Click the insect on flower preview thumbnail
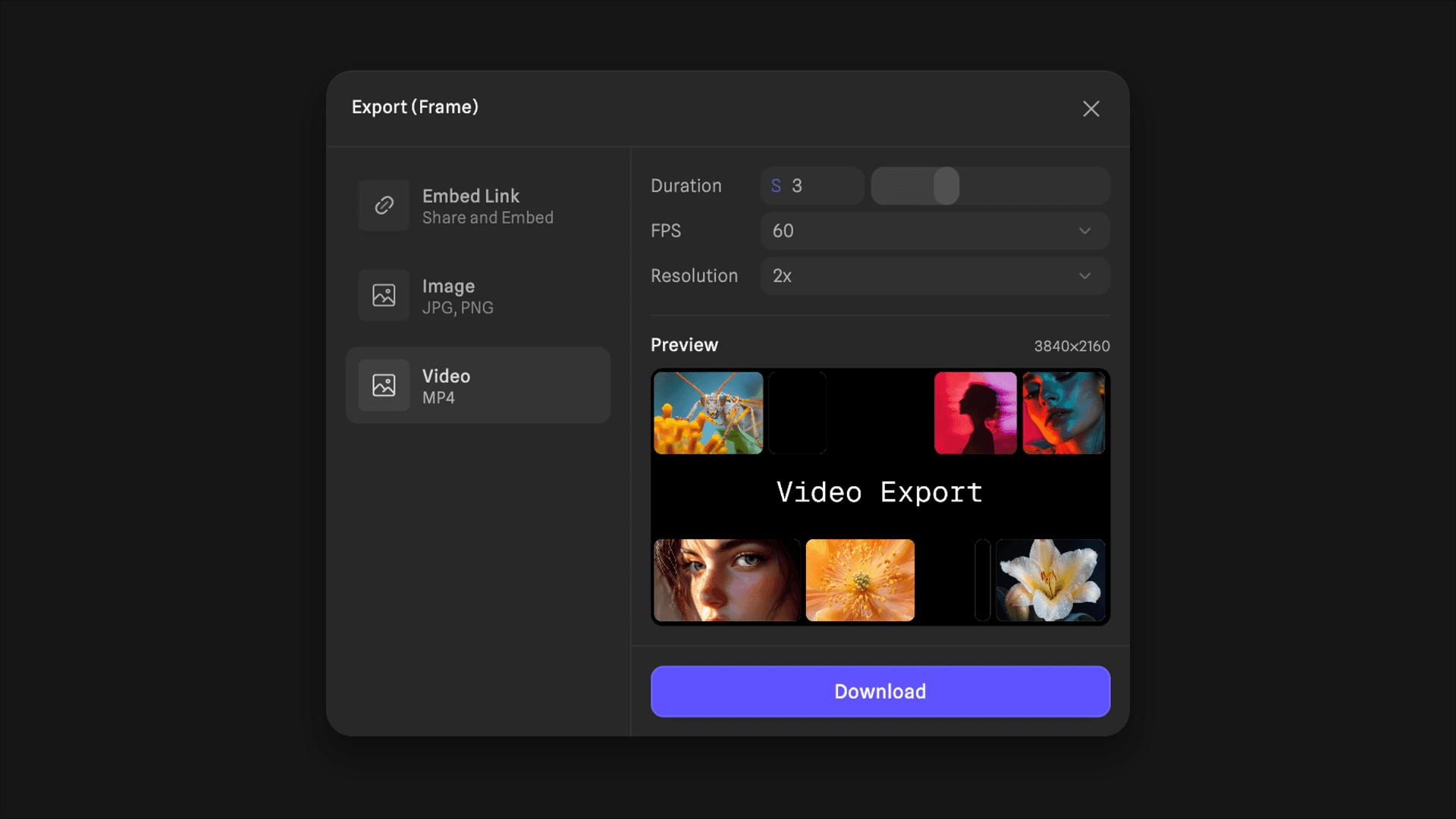The image size is (1456, 819). (x=708, y=413)
